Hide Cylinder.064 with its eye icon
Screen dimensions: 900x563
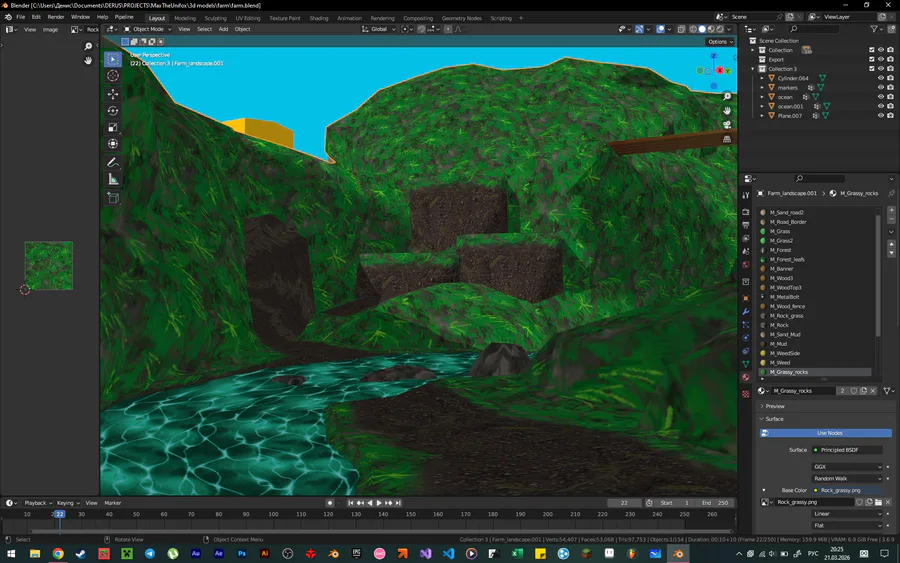pos(880,78)
